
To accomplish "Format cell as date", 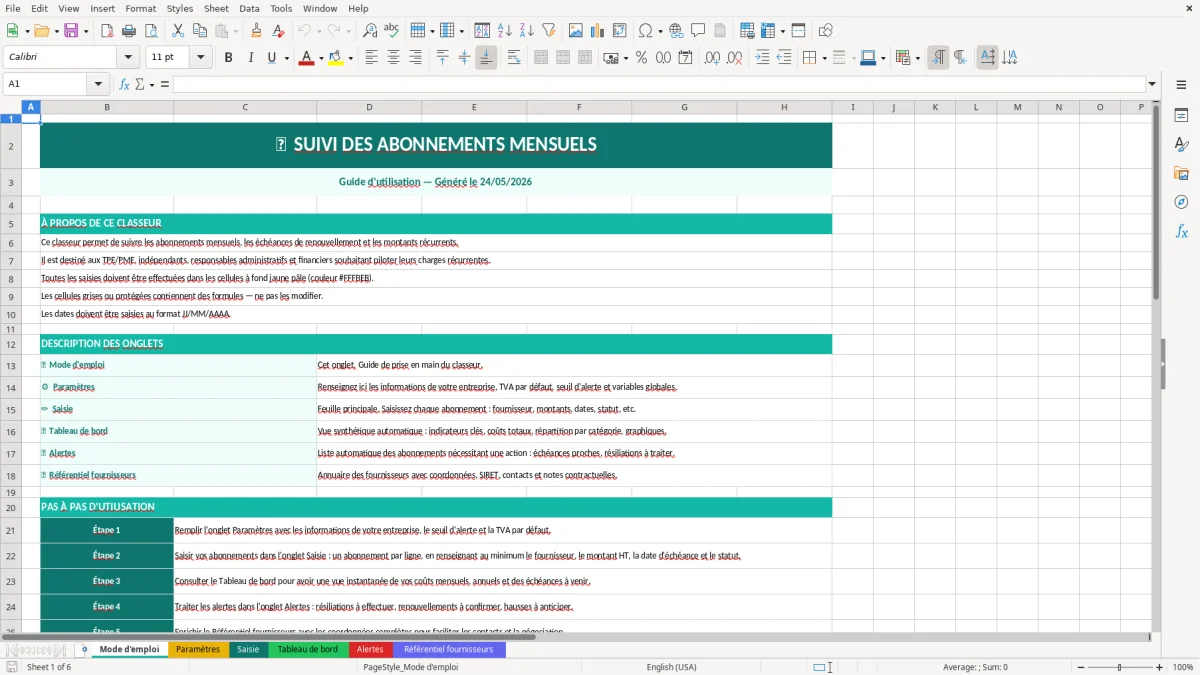I will coord(685,58).
